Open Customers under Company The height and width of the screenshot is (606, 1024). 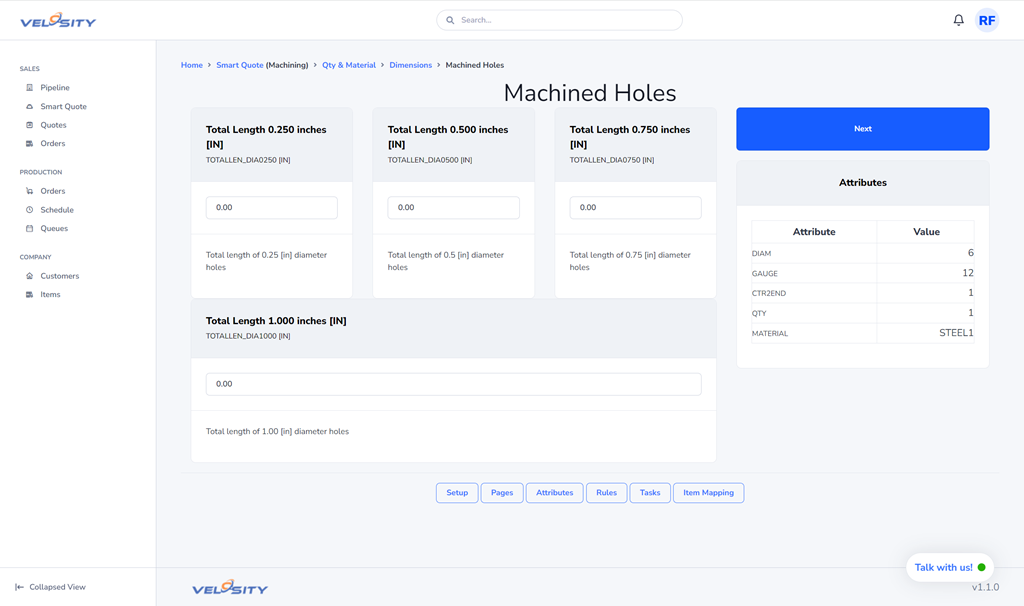coord(59,276)
